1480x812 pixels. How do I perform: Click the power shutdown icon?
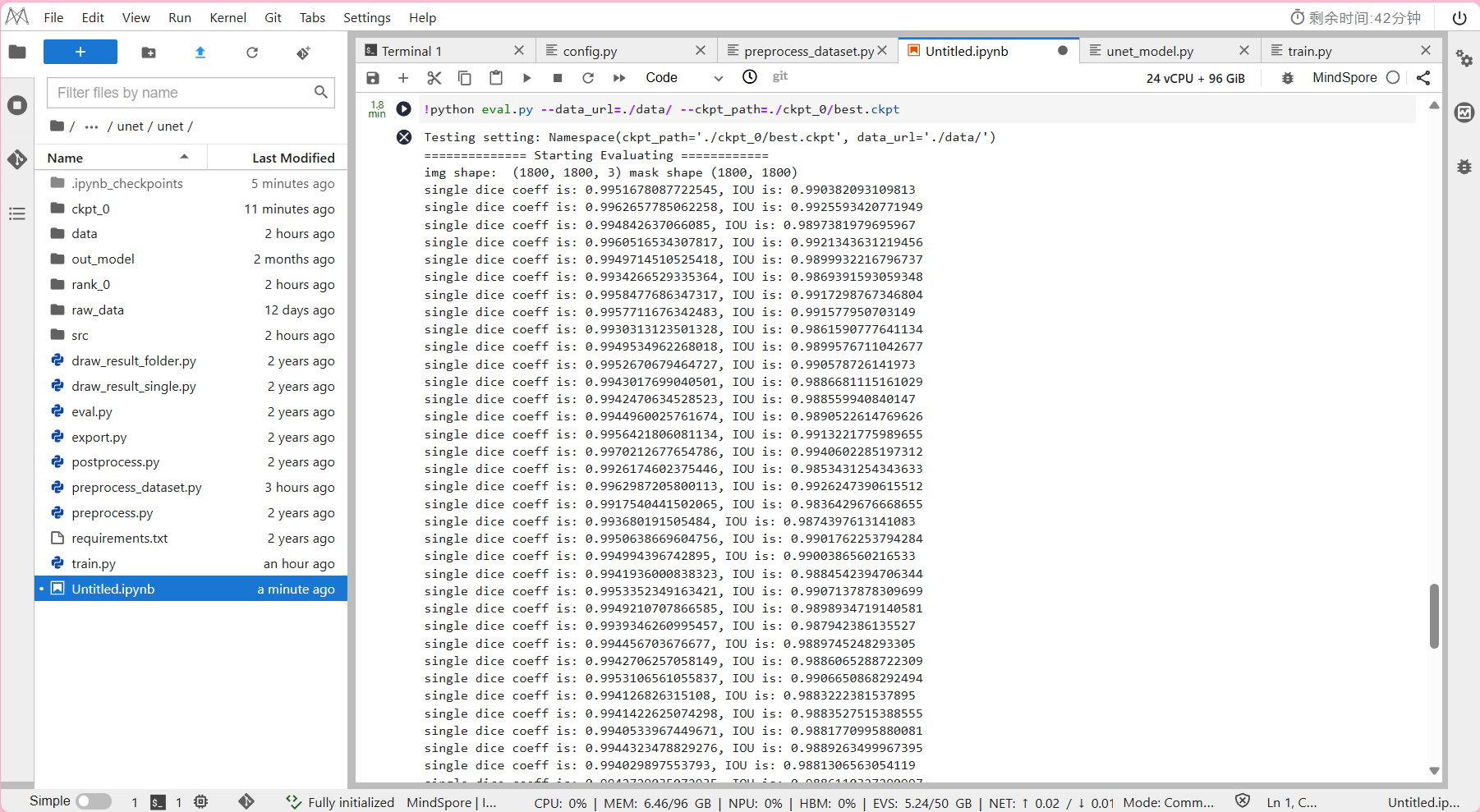[1459, 17]
